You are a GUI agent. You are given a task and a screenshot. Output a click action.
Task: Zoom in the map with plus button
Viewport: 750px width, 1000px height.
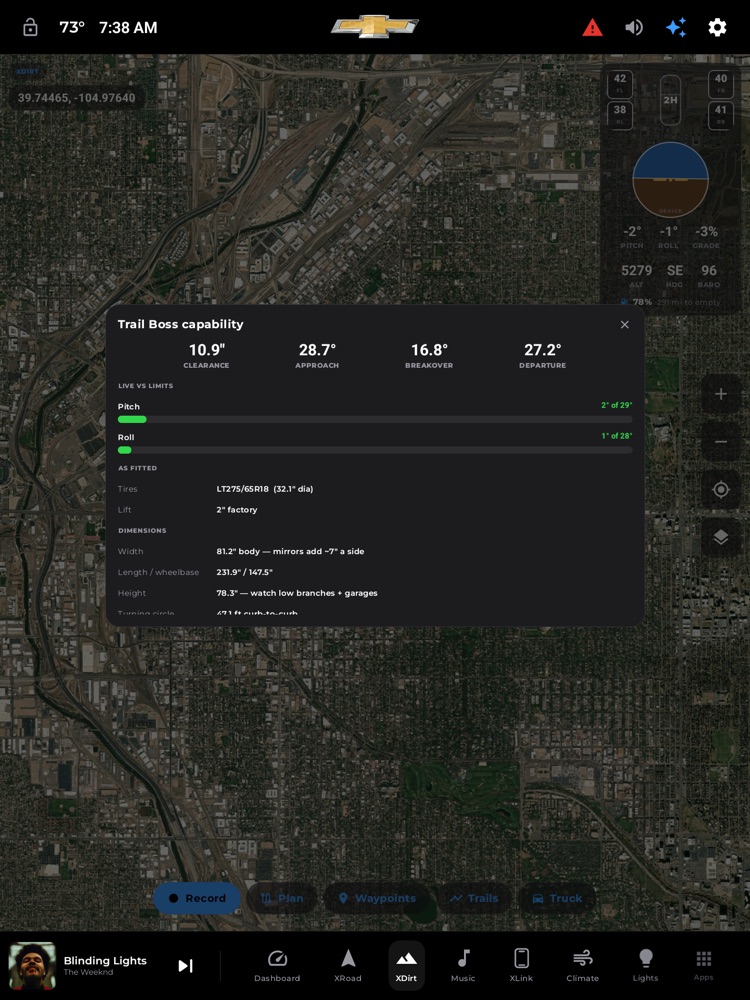point(721,394)
